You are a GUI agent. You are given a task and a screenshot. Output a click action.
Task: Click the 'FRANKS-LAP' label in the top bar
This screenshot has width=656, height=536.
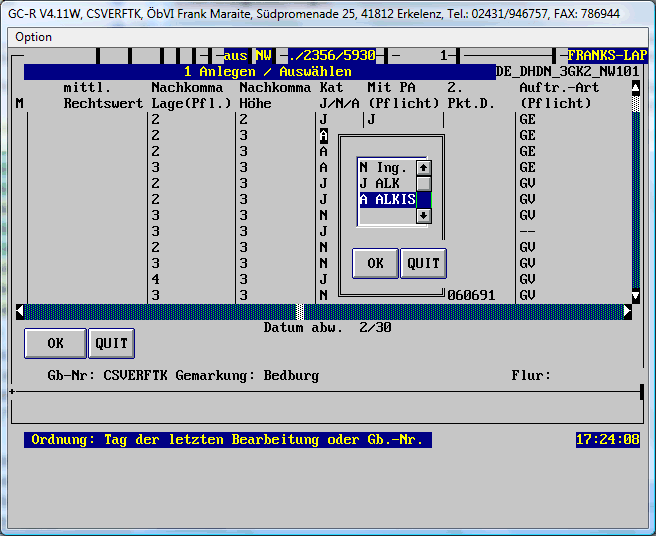tap(607, 55)
